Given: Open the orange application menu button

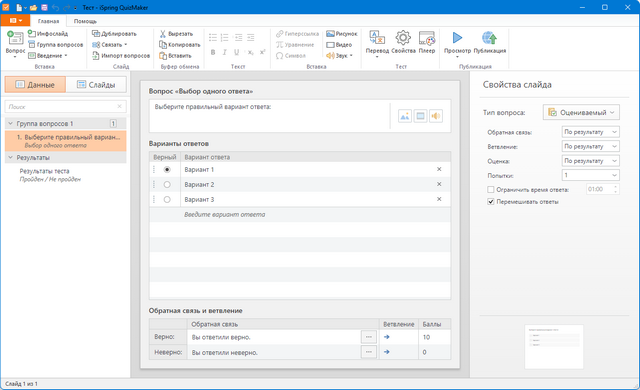Looking at the screenshot, I should (x=16, y=20).
